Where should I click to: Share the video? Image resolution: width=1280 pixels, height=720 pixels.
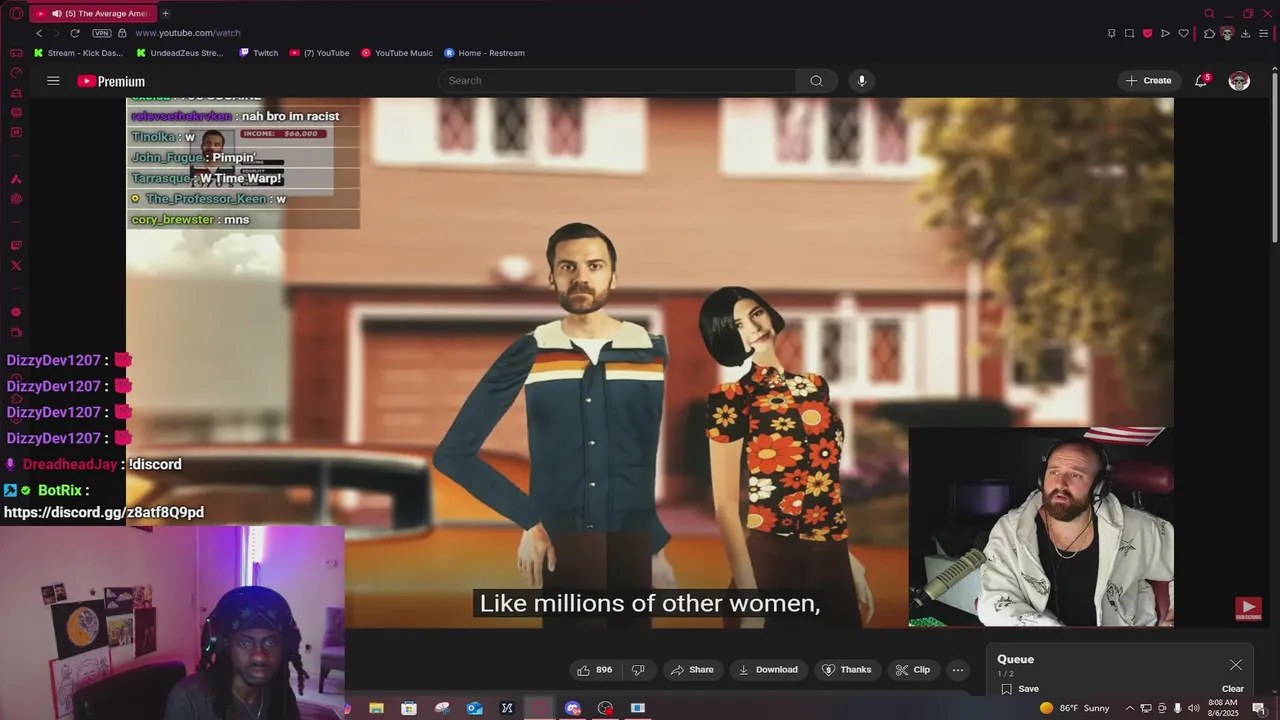click(692, 670)
